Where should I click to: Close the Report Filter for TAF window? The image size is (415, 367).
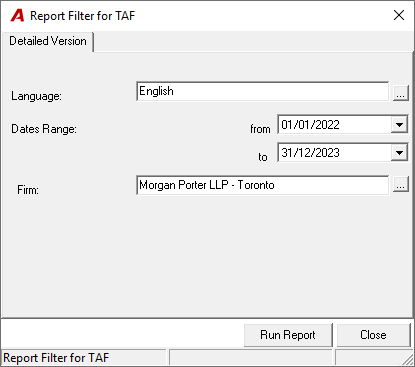pyautogui.click(x=399, y=15)
